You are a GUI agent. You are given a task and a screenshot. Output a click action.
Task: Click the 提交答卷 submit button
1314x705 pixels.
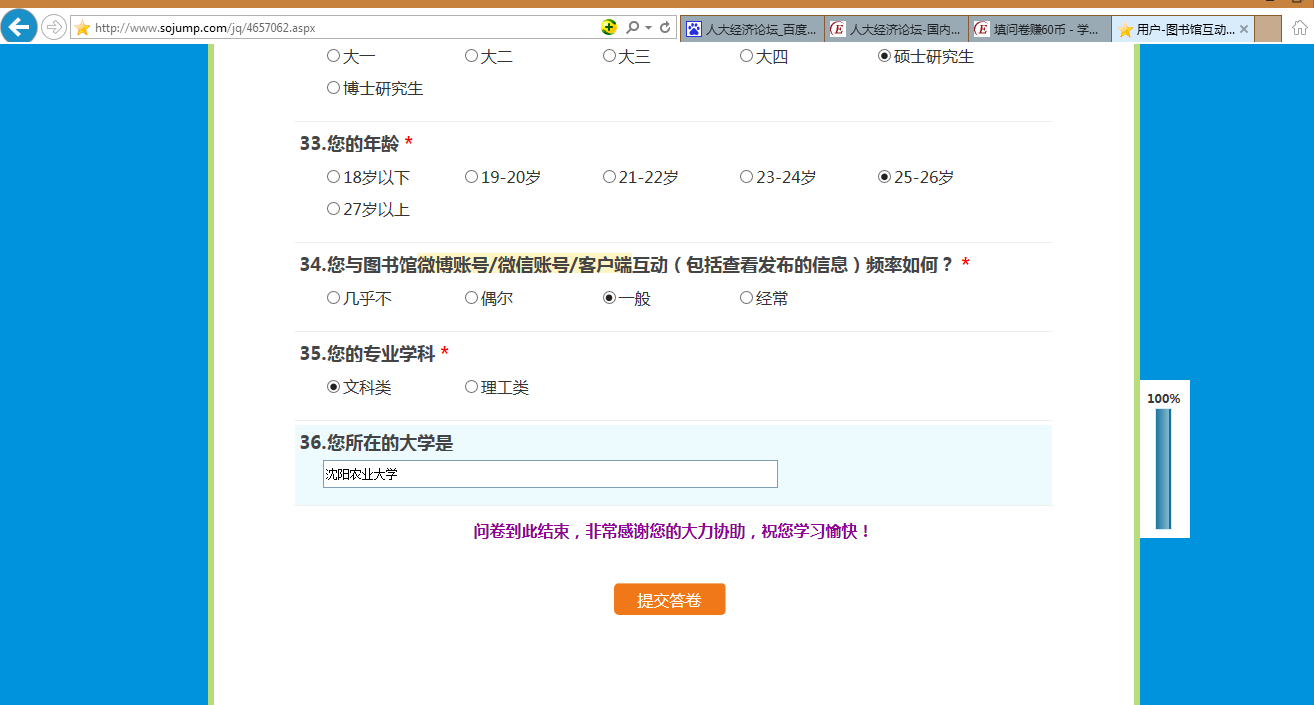tap(669, 600)
